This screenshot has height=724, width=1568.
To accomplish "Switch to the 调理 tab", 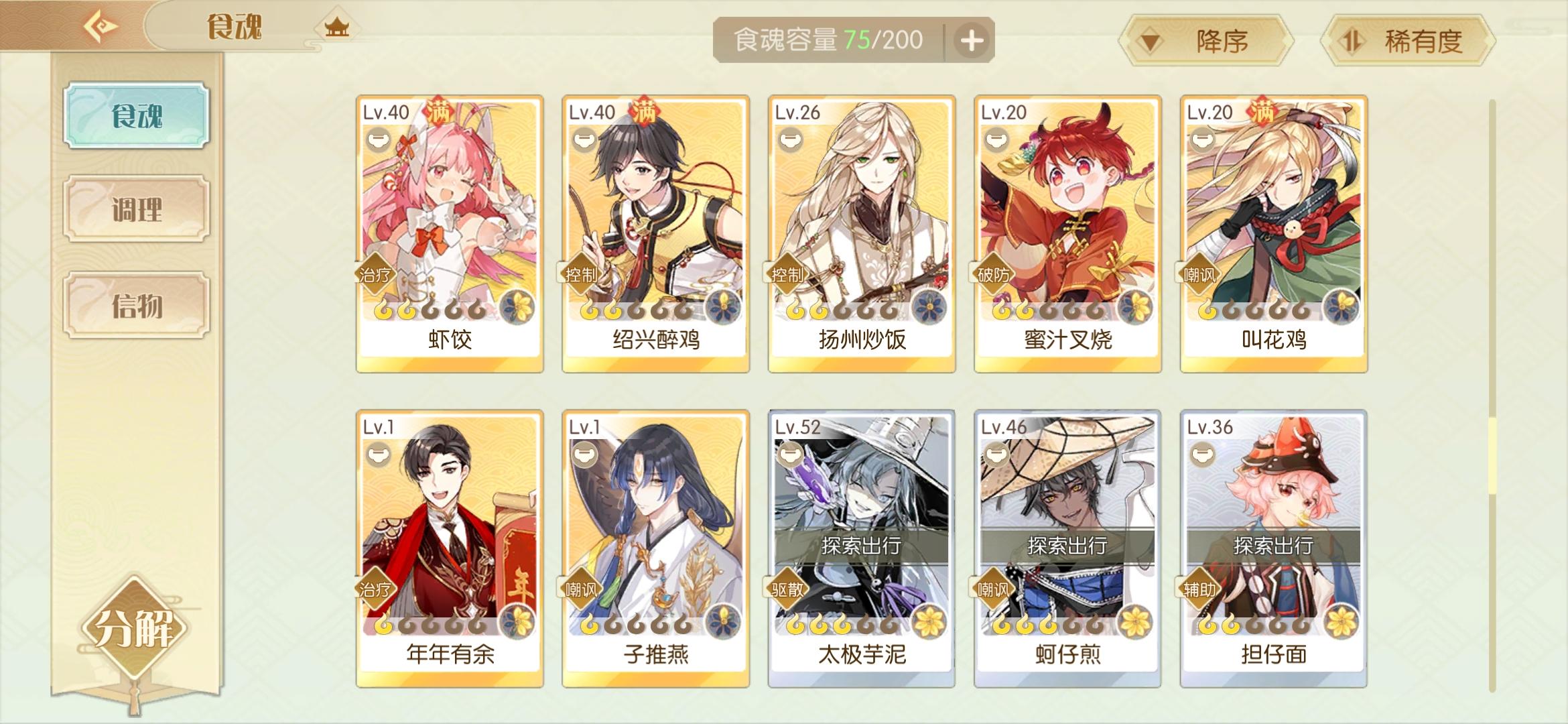I will [x=137, y=210].
